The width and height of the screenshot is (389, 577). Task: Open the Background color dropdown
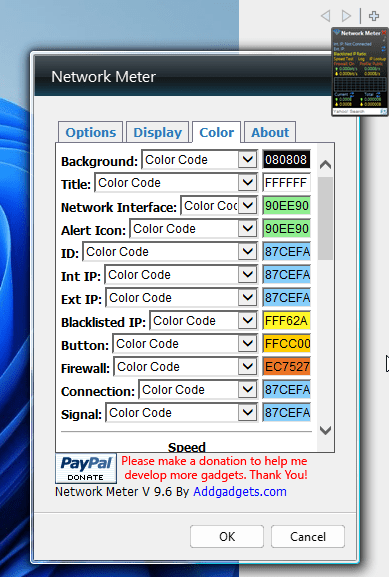click(199, 160)
